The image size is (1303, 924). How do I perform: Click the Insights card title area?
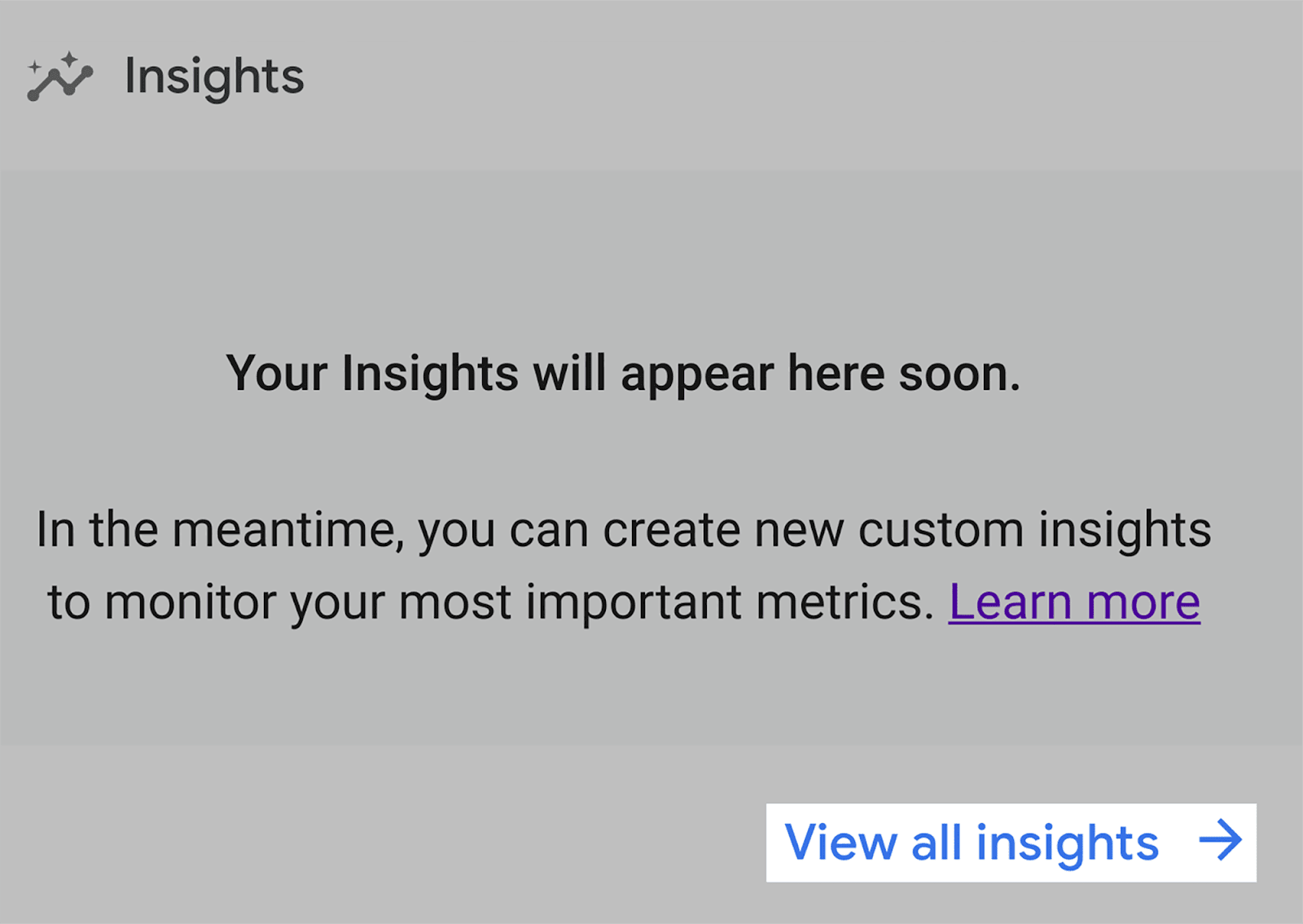(163, 77)
